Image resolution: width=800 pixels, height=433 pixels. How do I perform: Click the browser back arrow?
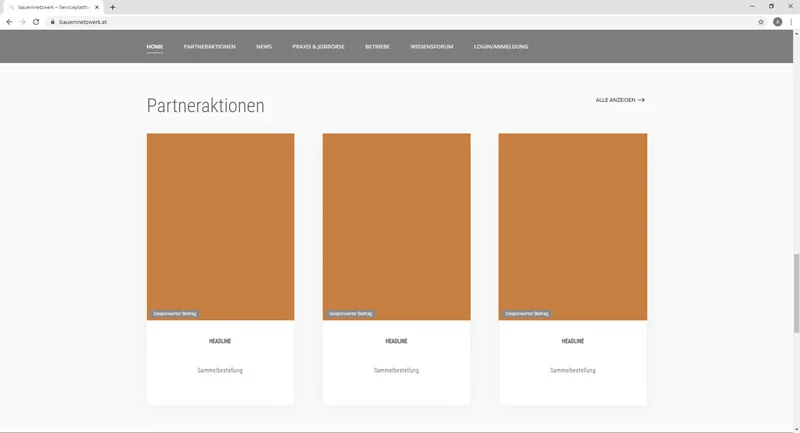tap(9, 21)
